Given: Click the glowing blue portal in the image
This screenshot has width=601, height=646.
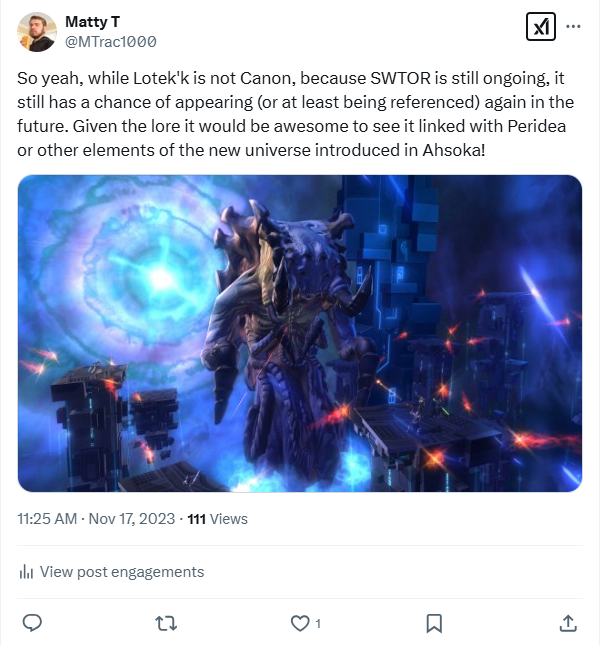Looking at the screenshot, I should coord(161,278).
